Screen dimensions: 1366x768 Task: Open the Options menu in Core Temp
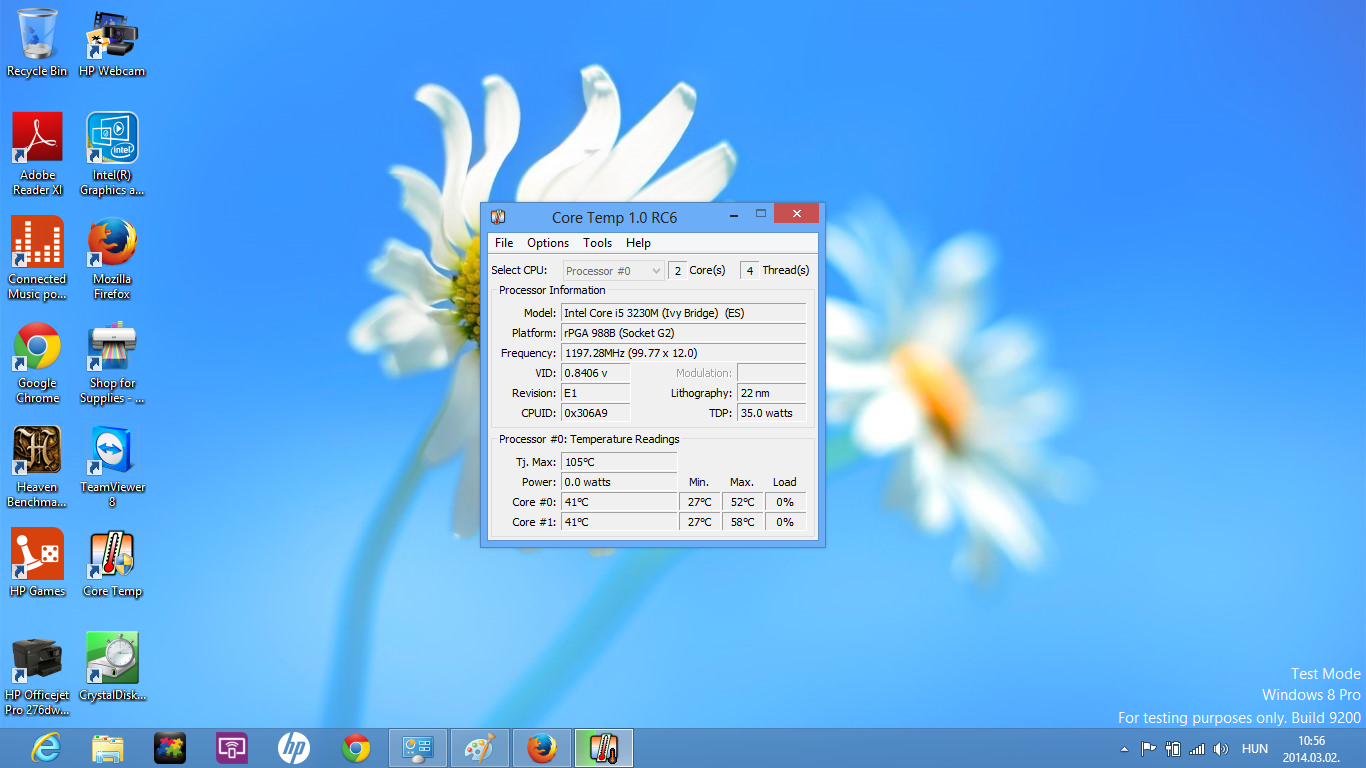coord(548,243)
